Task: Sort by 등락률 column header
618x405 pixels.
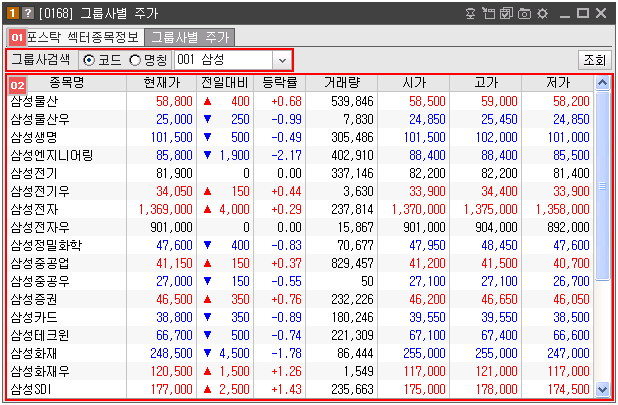Action: [279, 83]
